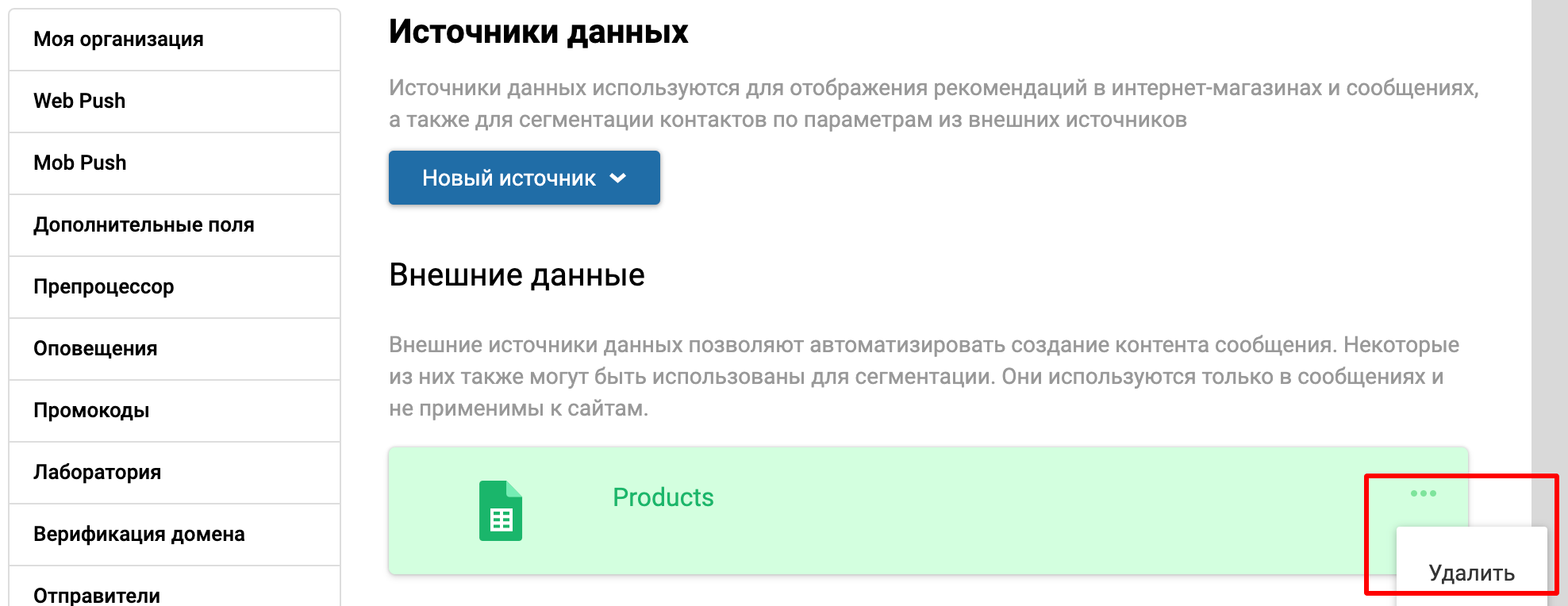Open Оповещения settings page

click(95, 348)
